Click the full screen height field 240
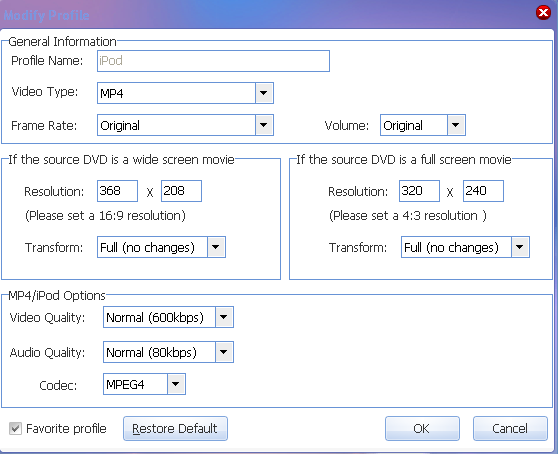This screenshot has height=454, width=558. [x=483, y=191]
